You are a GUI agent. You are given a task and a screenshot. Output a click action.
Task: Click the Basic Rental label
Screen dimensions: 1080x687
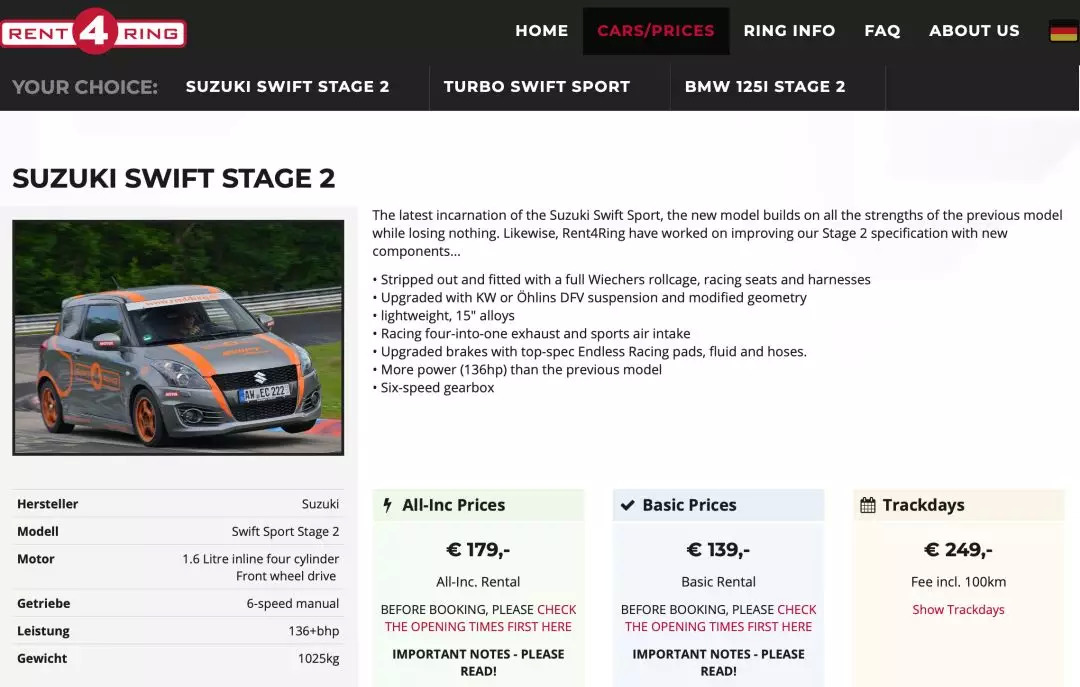tap(718, 582)
